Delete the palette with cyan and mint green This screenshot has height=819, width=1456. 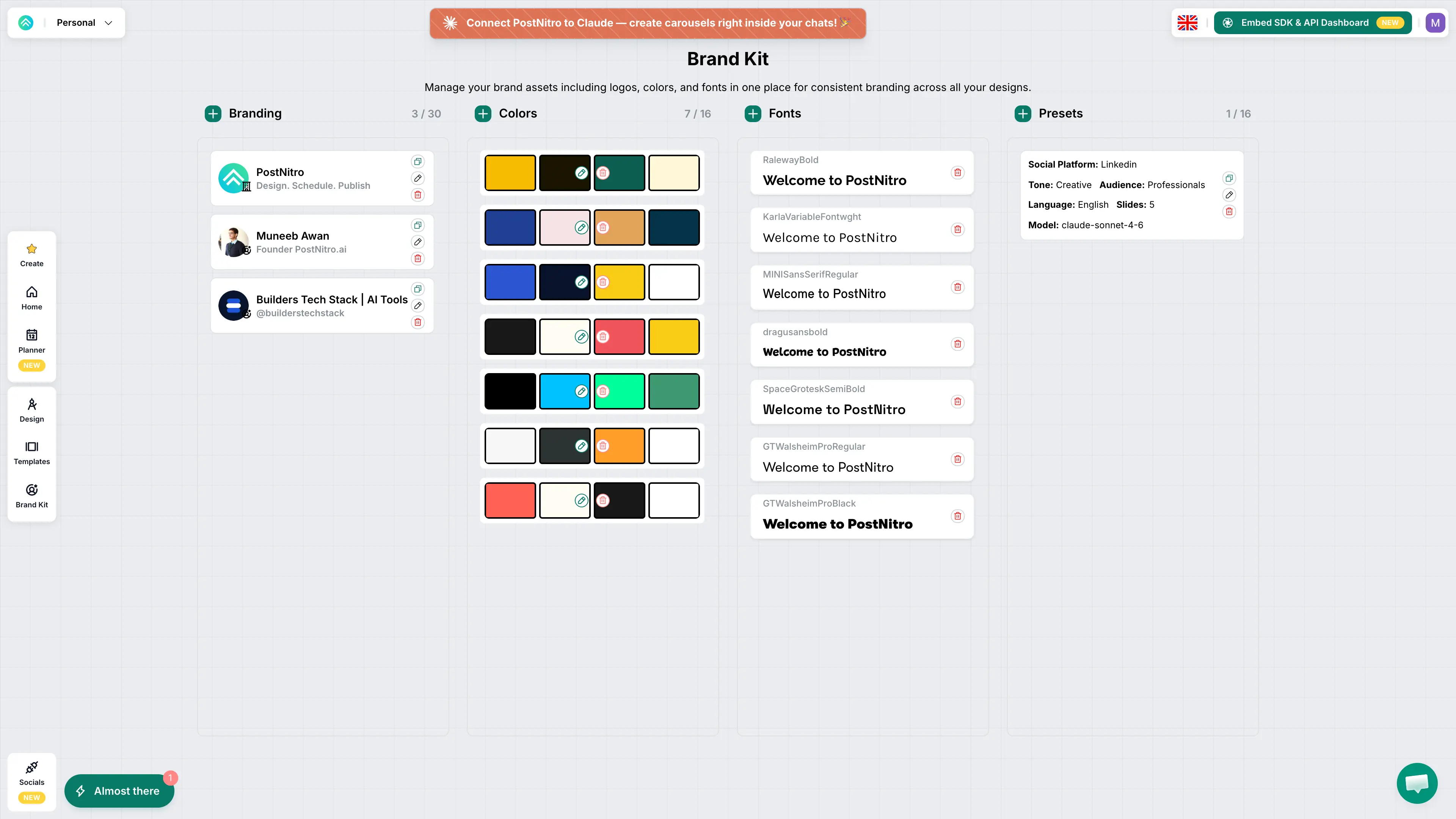pyautogui.click(x=603, y=391)
